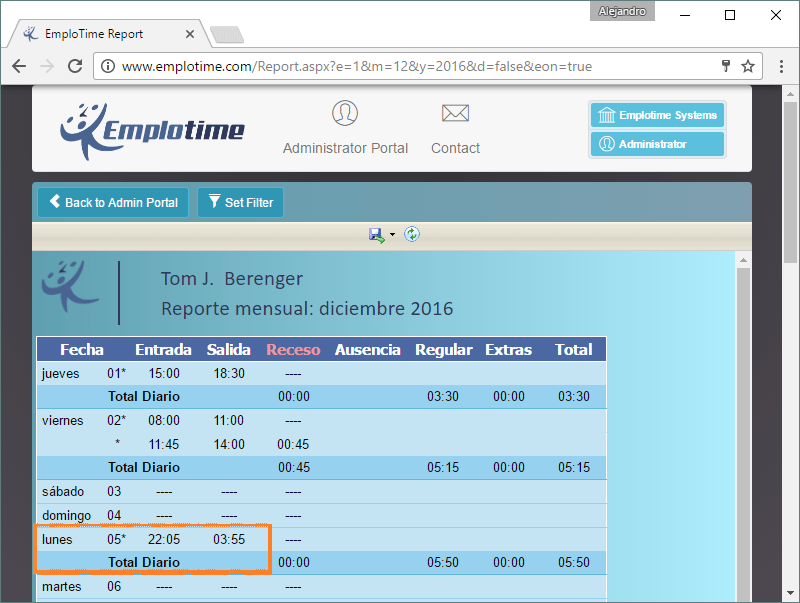800x603 pixels.
Task: Open the export format dropdown arrow
Action: [392, 235]
